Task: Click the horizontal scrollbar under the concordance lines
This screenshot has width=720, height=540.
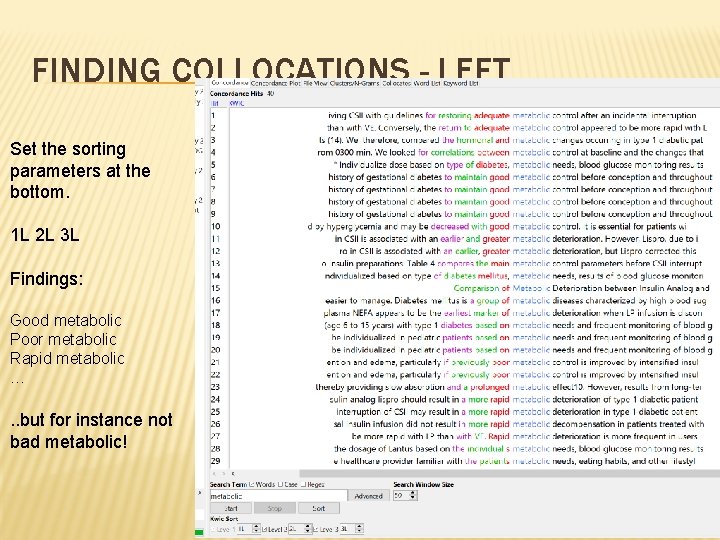Action: click(x=510, y=473)
